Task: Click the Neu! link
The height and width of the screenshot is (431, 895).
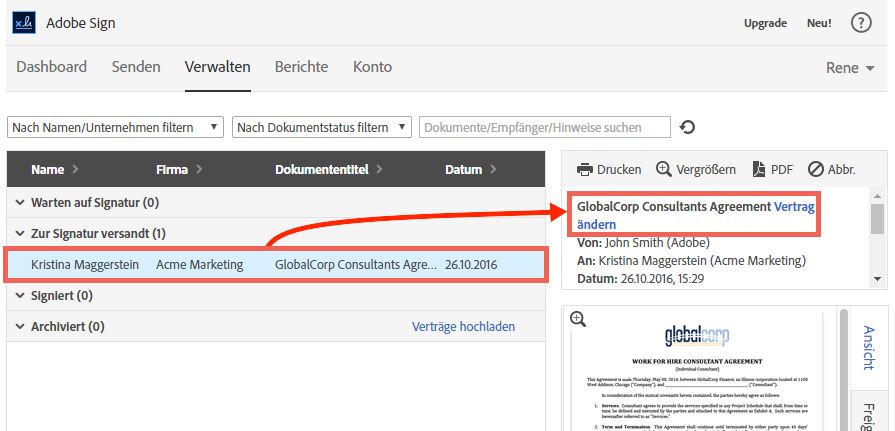Action: 819,23
